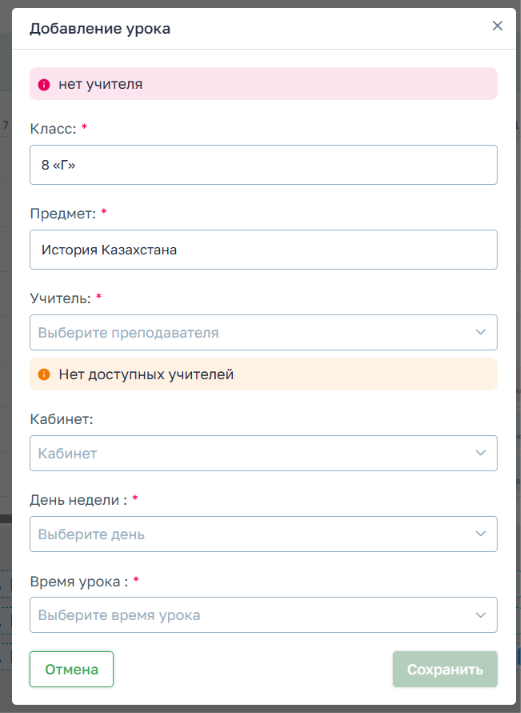Screen dimensions: 521x713
Task: Close the Добавление урока dialog with X
Action: click(497, 26)
